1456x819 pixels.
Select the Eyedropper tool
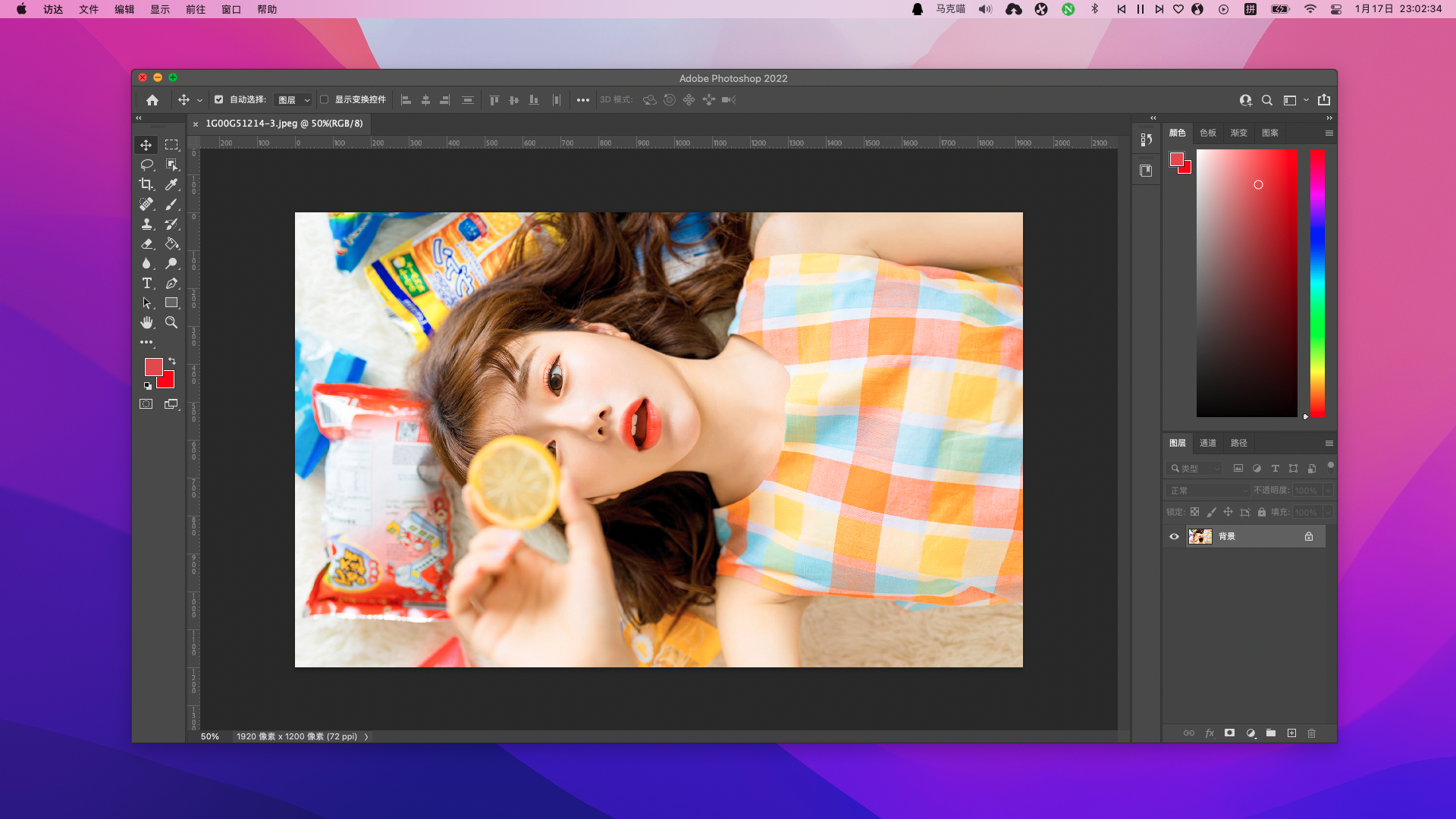click(x=171, y=184)
